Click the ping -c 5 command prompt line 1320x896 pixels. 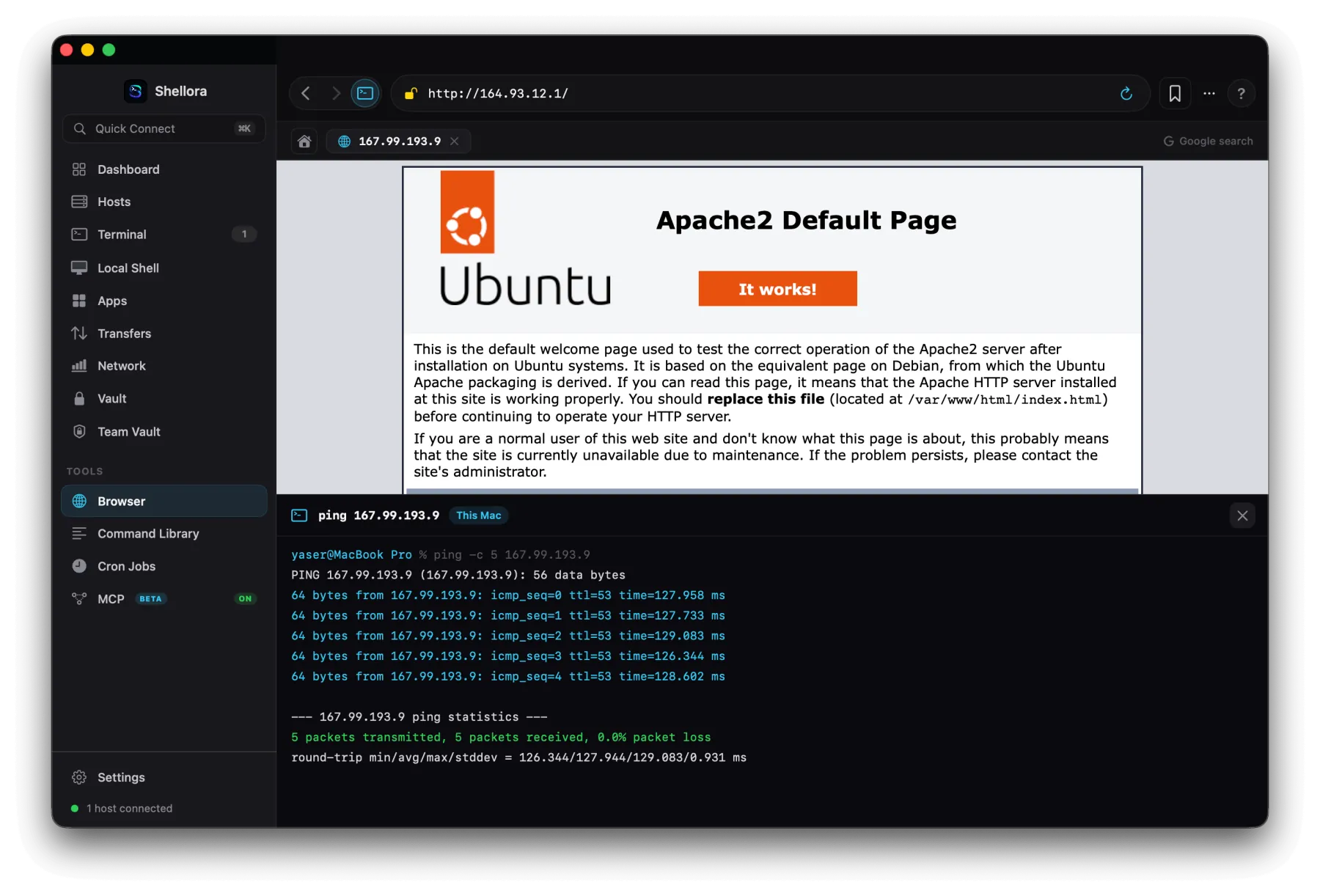(441, 554)
